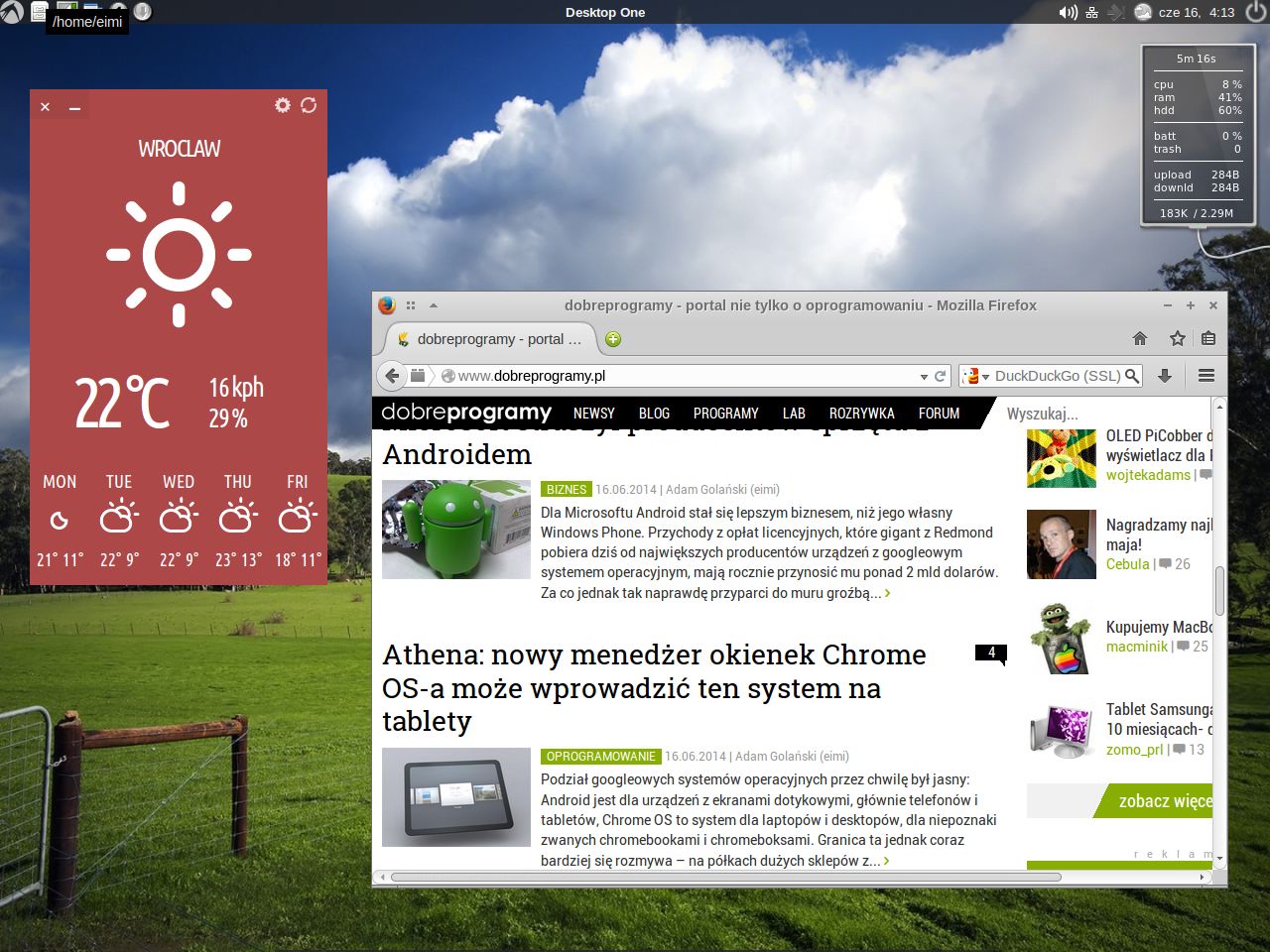Reload the dobreprogramy page
1270x952 pixels.
point(940,376)
